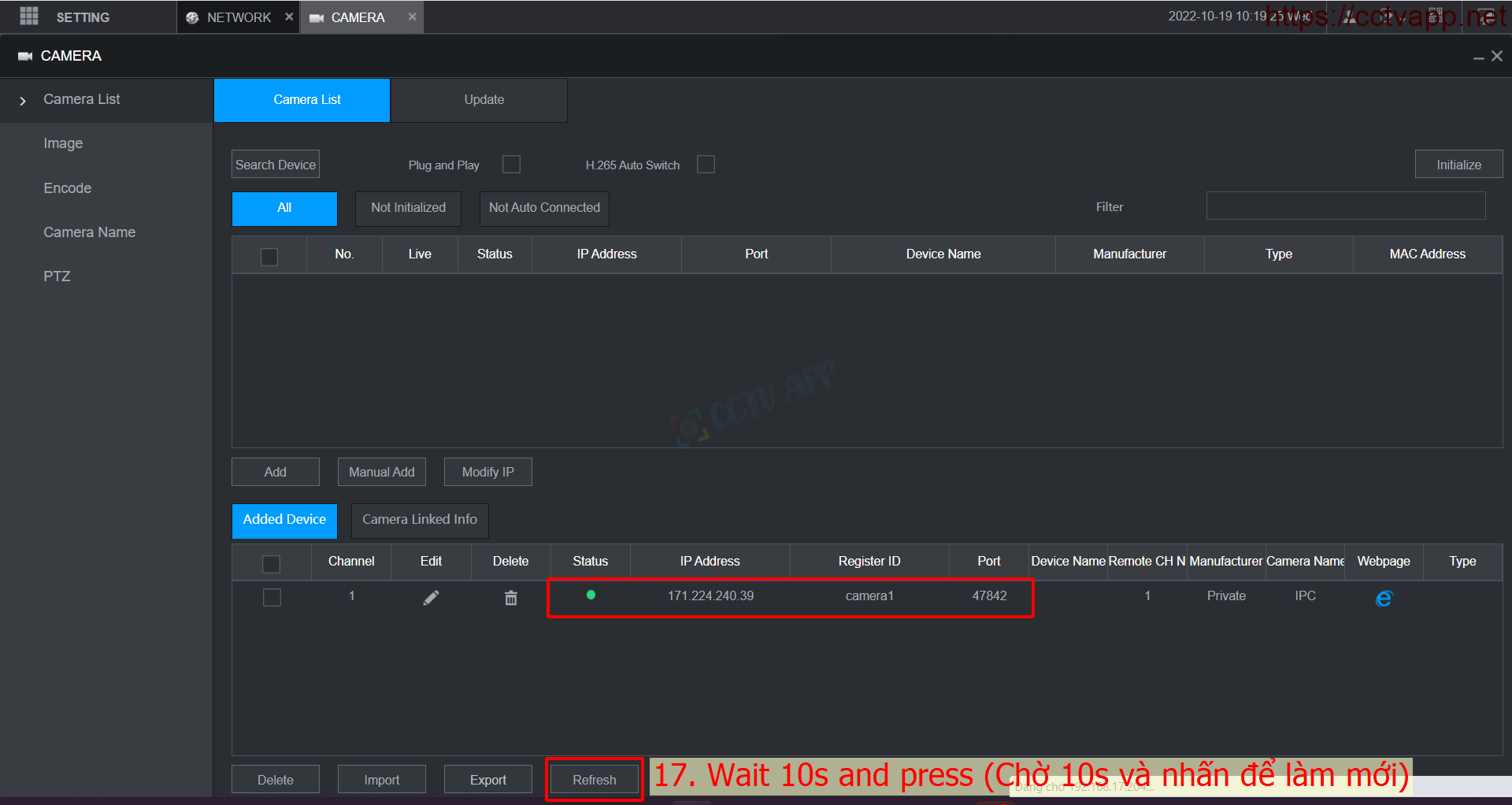This screenshot has height=805, width=1512.
Task: Select the Not Initialized filter
Action: pos(408,208)
